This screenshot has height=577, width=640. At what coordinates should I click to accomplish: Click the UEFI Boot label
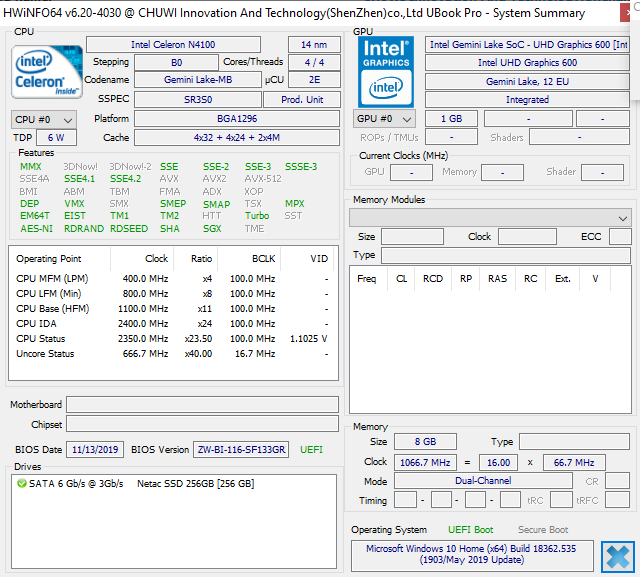470,530
